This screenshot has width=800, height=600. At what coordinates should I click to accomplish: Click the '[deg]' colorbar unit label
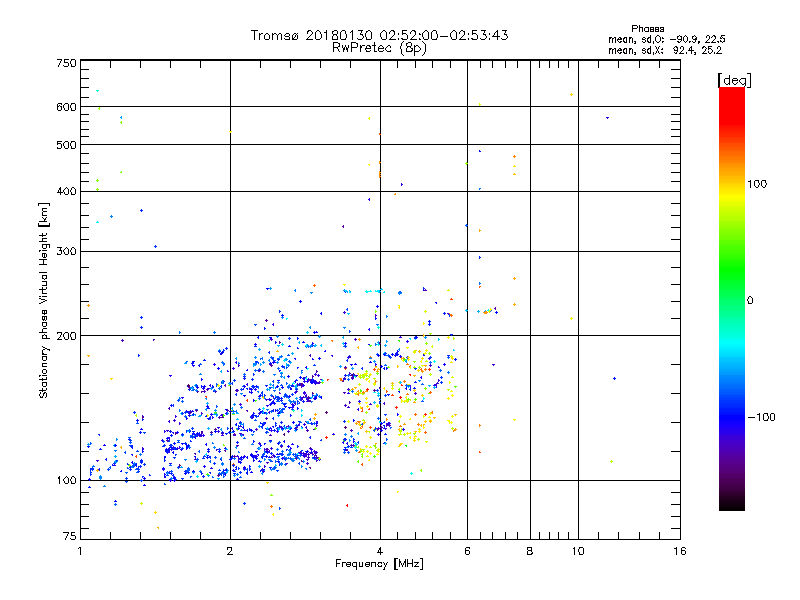pyautogui.click(x=734, y=80)
